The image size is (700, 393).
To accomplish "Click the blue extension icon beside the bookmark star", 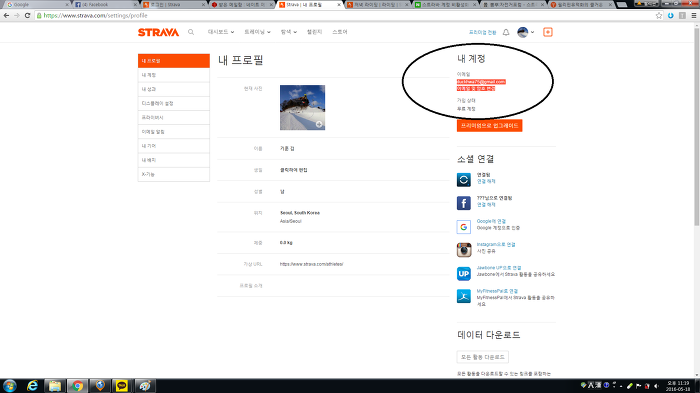I will pos(671,15).
